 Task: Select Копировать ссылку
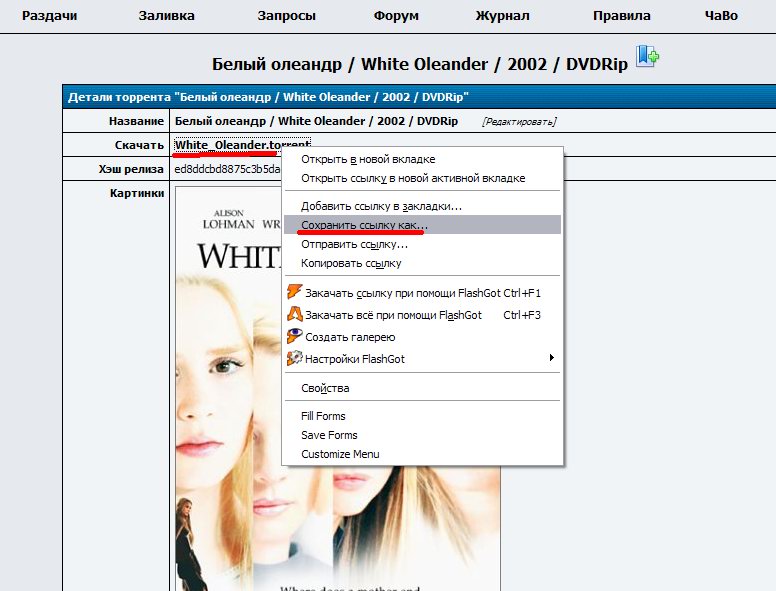[x=422, y=263]
